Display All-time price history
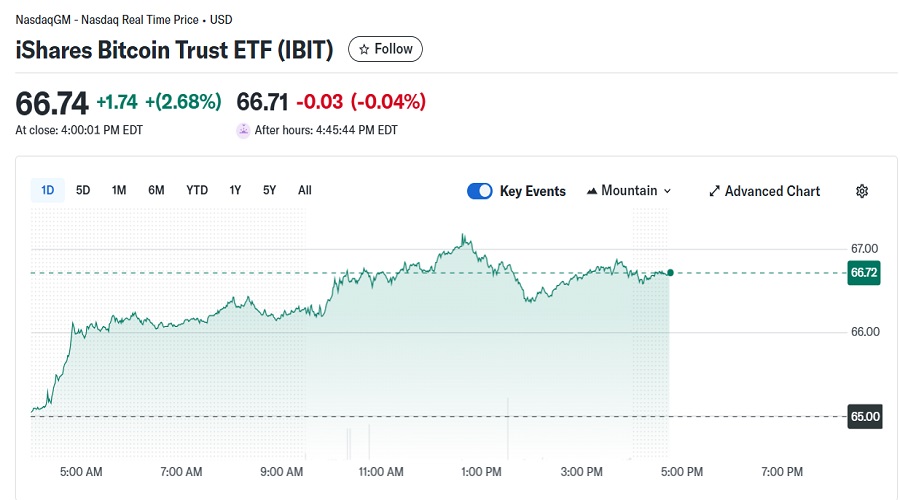900x500 pixels. [x=305, y=190]
